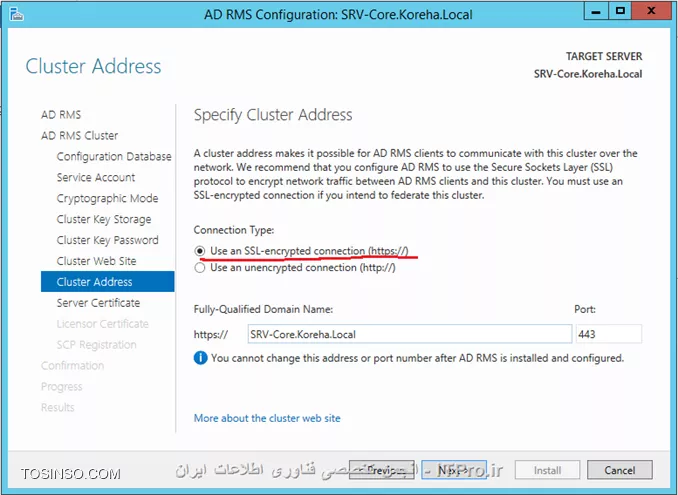Click the Results step in sidebar

pos(58,407)
